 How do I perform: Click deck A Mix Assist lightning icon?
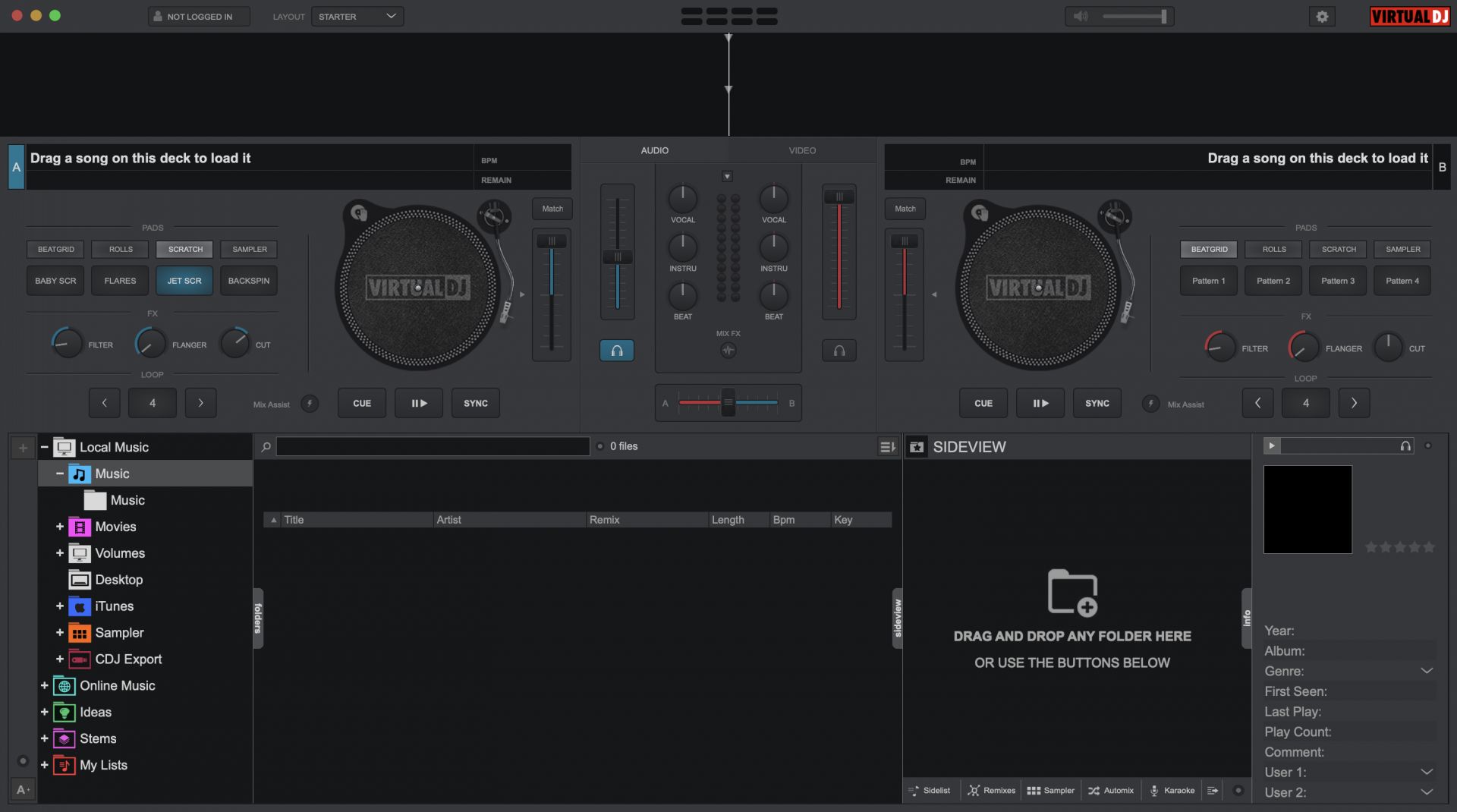[x=310, y=404]
